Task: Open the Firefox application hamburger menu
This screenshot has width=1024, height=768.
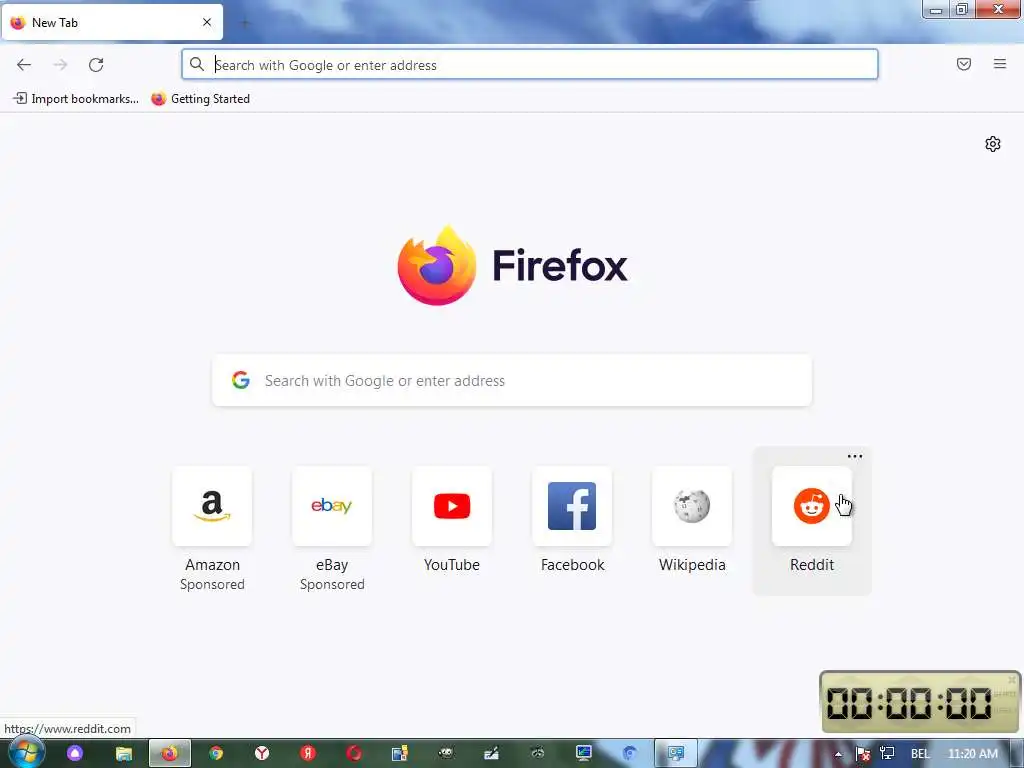Action: click(x=1000, y=64)
